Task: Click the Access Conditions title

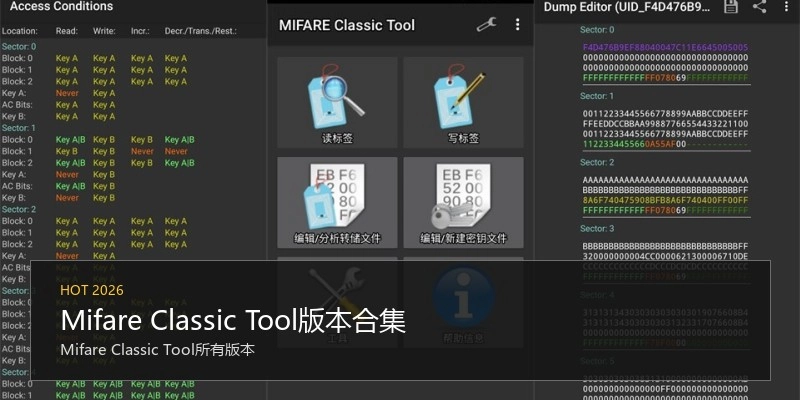Action: pyautogui.click(x=61, y=7)
